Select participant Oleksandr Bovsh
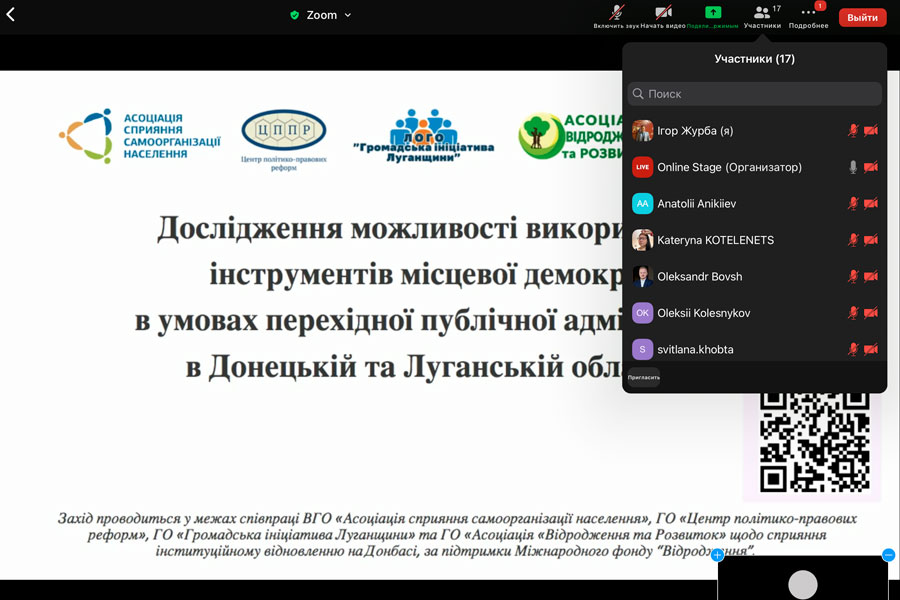Viewport: 900px width, 600px height. 754,276
